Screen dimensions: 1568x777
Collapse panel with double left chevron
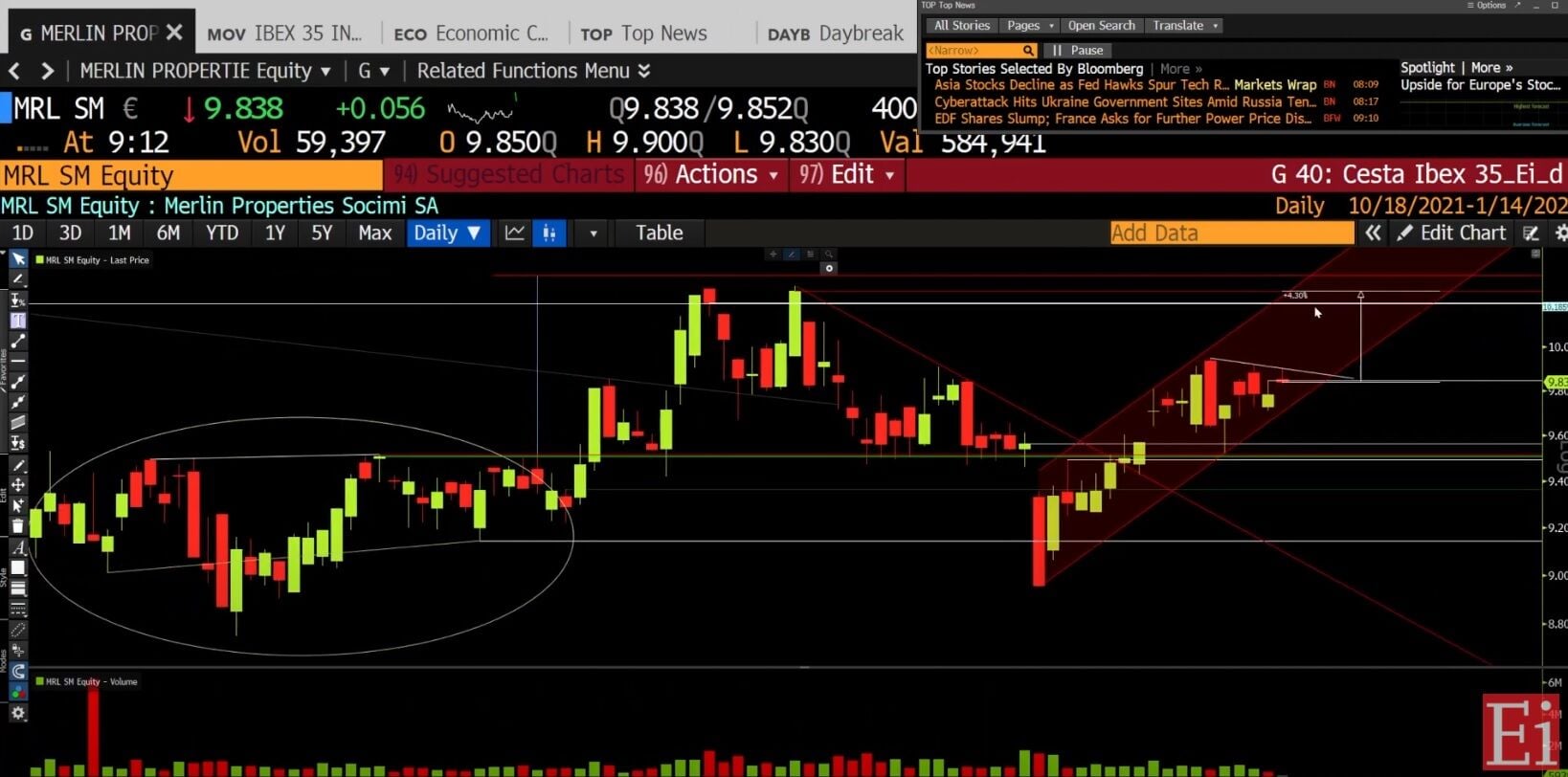click(1373, 233)
